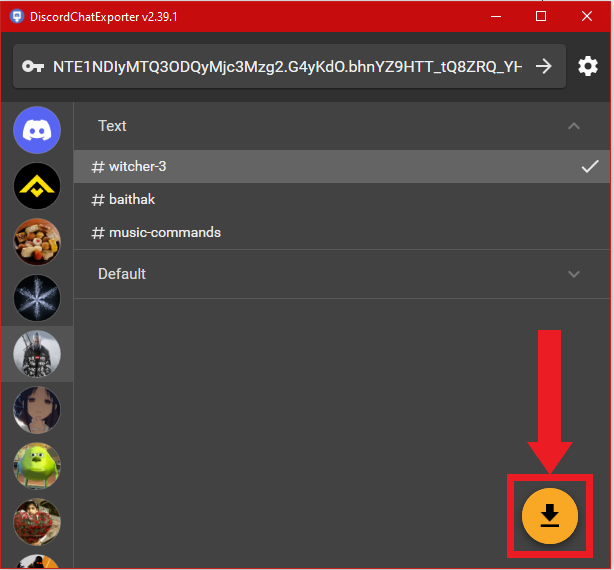This screenshot has width=614, height=570.
Task: Select the music-commands channel
Action: [342, 233]
